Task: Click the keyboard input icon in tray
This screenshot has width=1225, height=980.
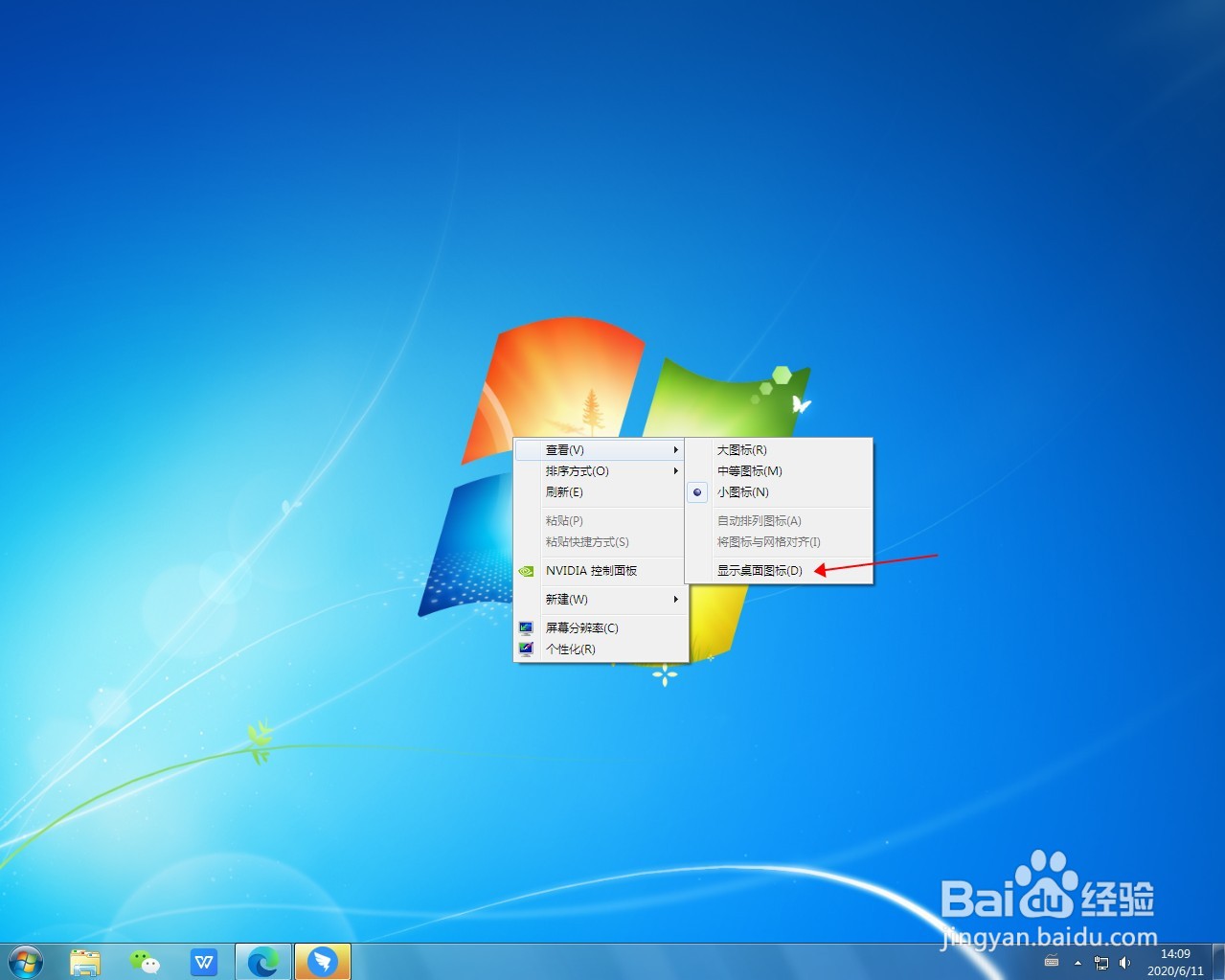Action: pyautogui.click(x=1052, y=962)
